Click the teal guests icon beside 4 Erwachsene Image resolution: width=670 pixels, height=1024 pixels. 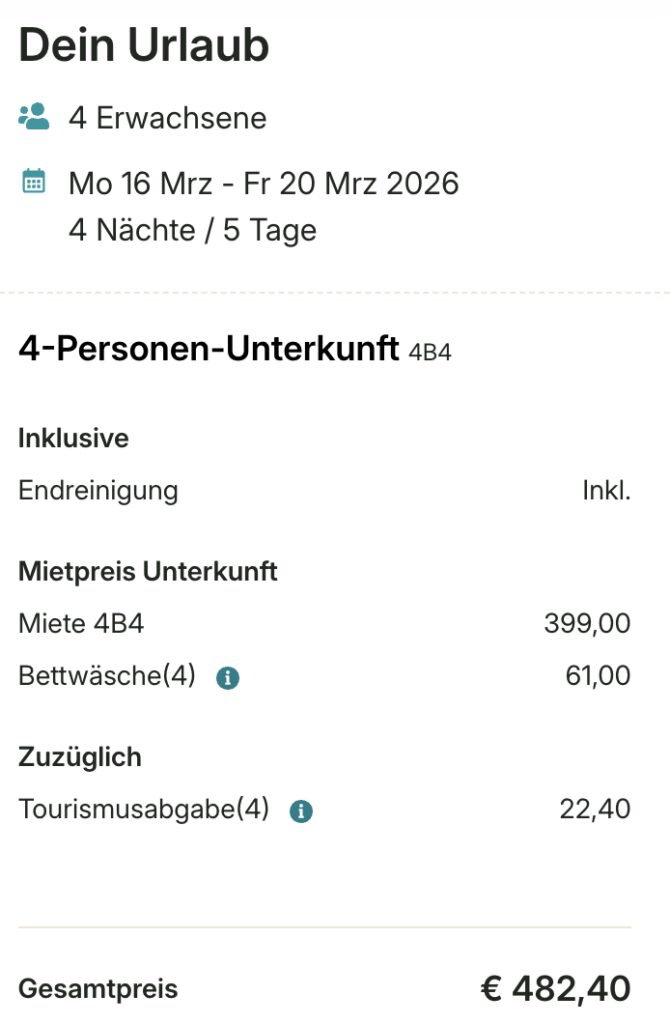(32, 116)
